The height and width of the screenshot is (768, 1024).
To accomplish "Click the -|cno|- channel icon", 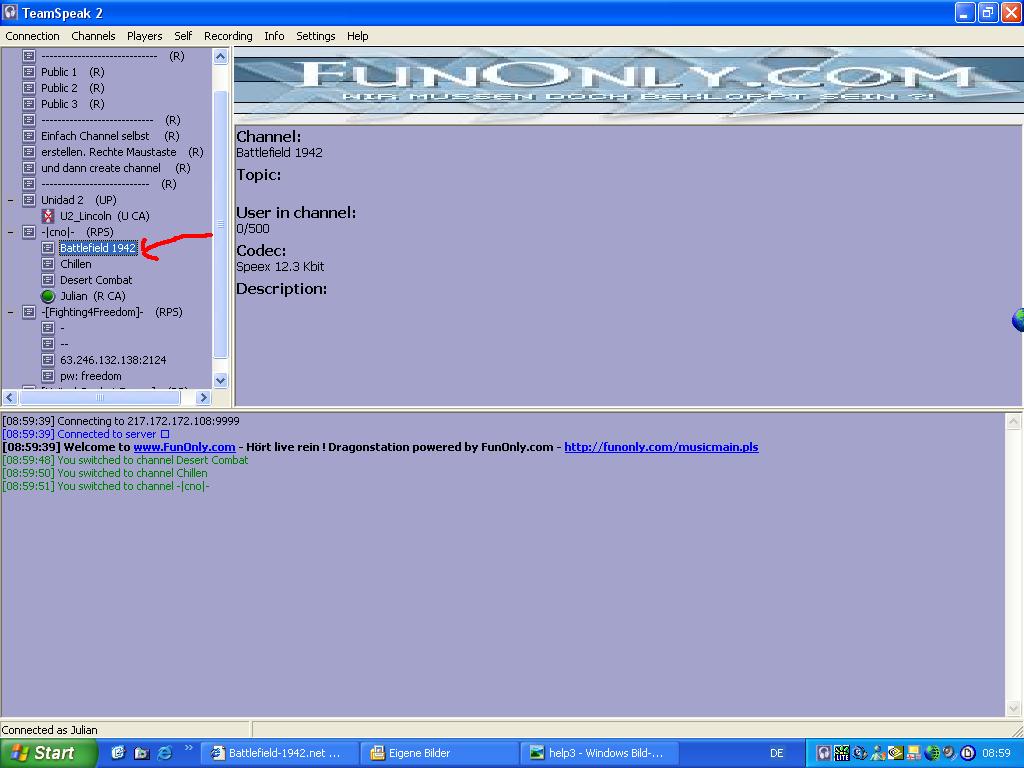I will click(29, 232).
